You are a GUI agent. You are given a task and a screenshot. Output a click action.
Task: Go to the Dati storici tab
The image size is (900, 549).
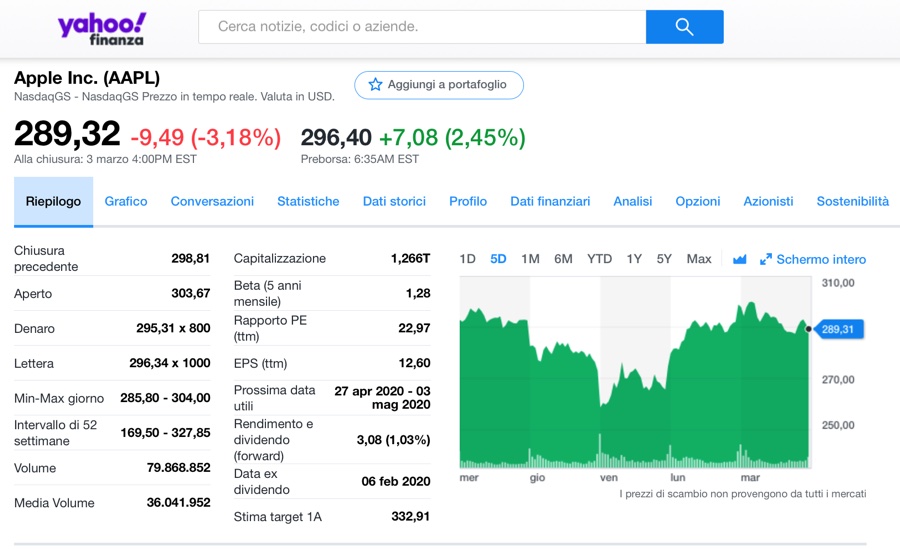point(394,201)
